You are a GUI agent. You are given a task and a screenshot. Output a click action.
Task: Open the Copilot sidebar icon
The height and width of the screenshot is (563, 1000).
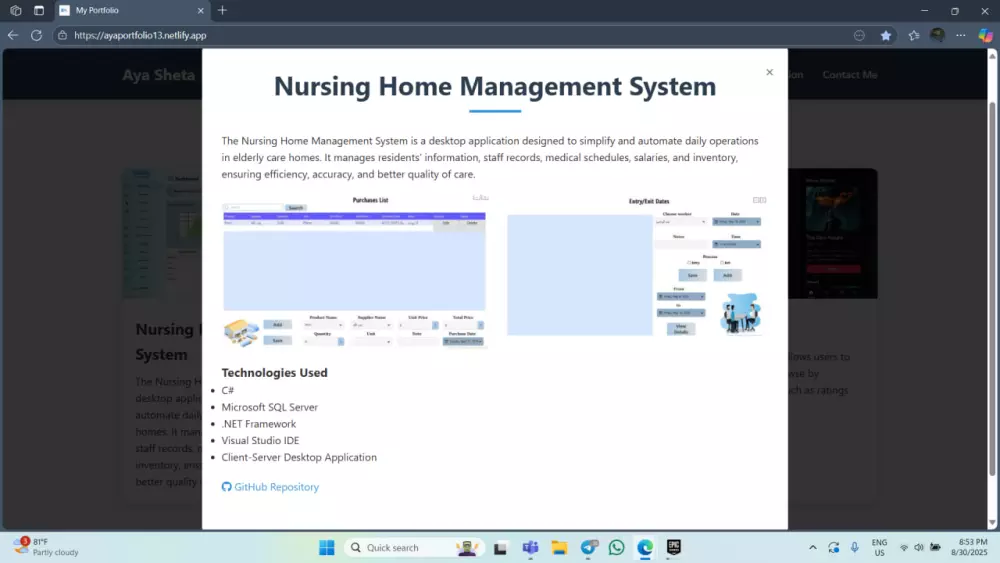(x=985, y=35)
